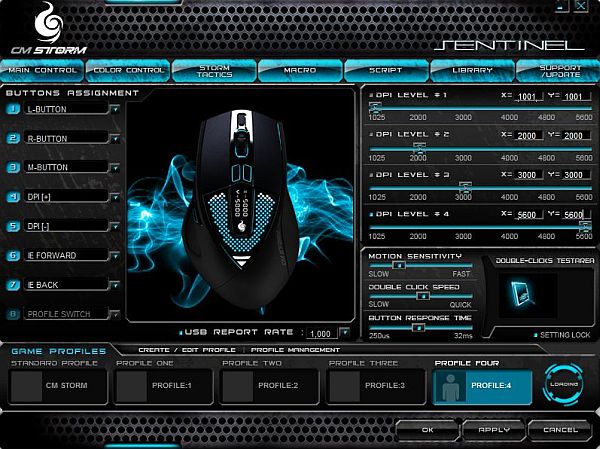
Task: Open the Macro tab
Action: tap(299, 70)
